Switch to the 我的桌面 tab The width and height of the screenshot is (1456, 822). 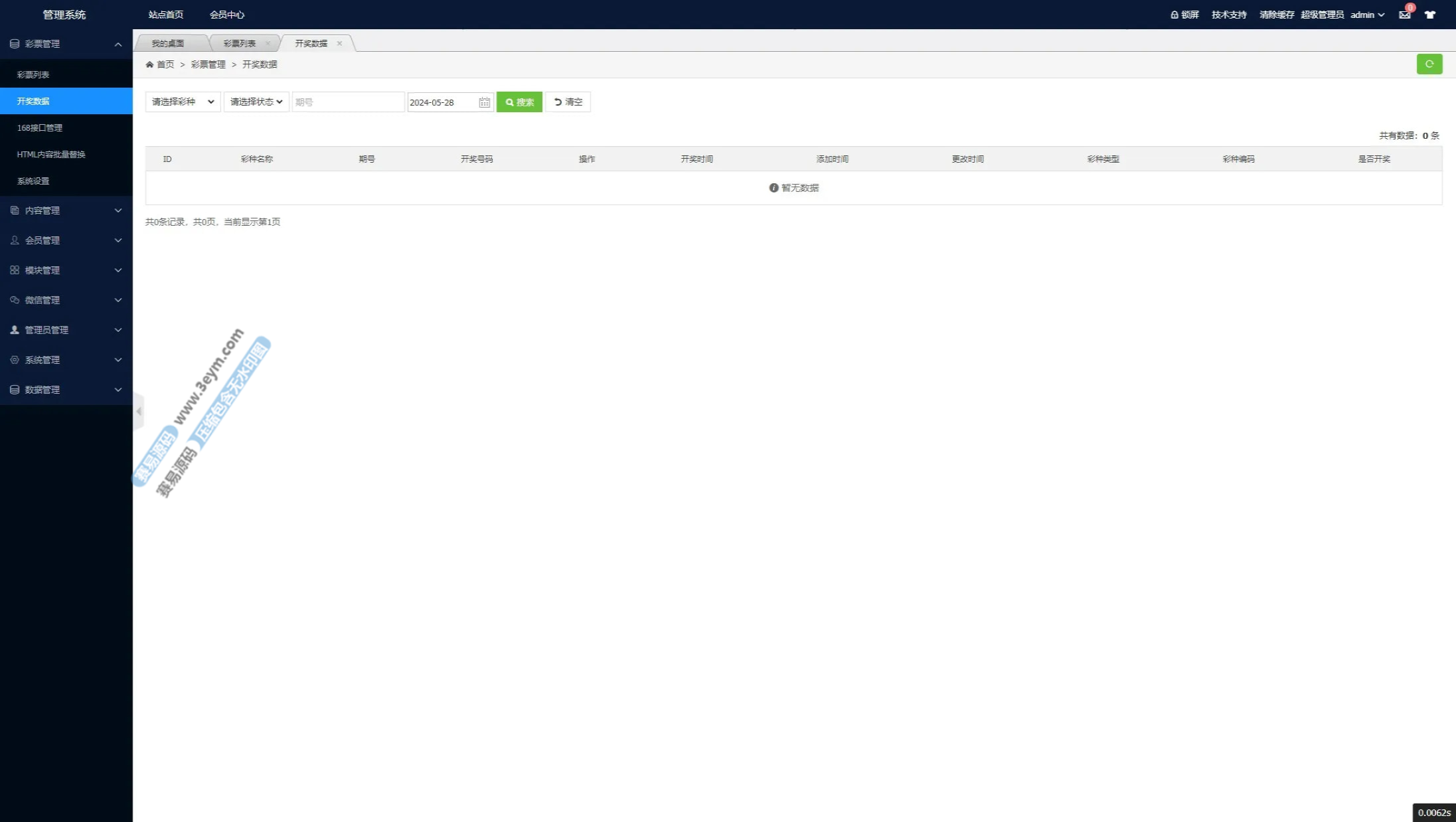[167, 43]
